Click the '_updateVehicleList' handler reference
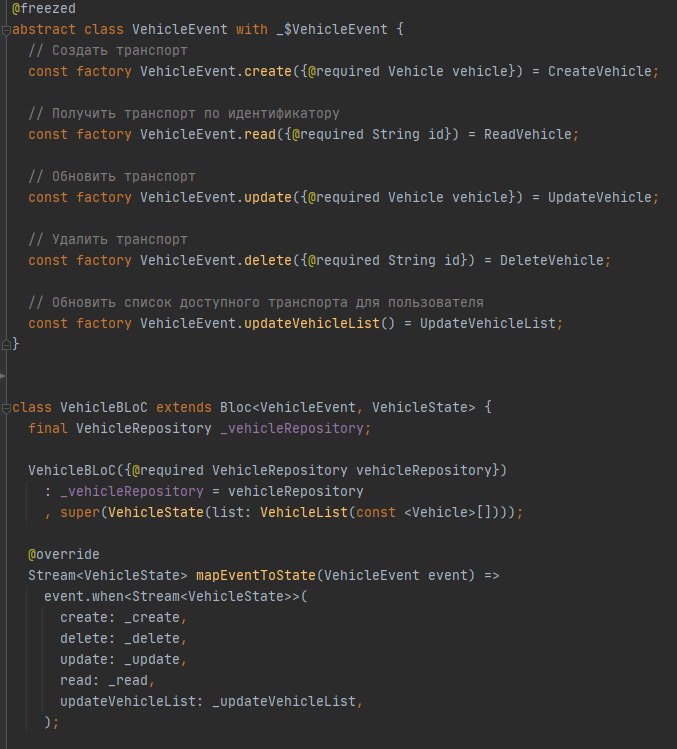 tap(284, 702)
